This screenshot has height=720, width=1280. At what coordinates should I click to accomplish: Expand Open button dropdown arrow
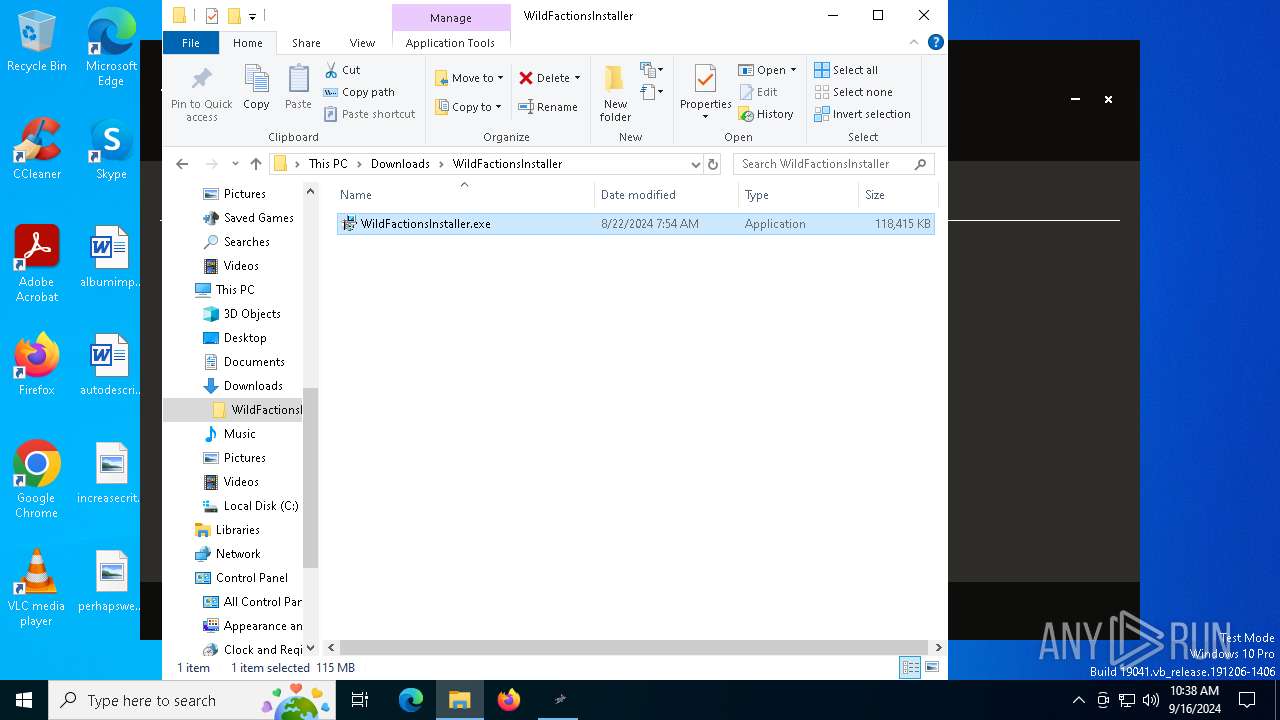793,70
